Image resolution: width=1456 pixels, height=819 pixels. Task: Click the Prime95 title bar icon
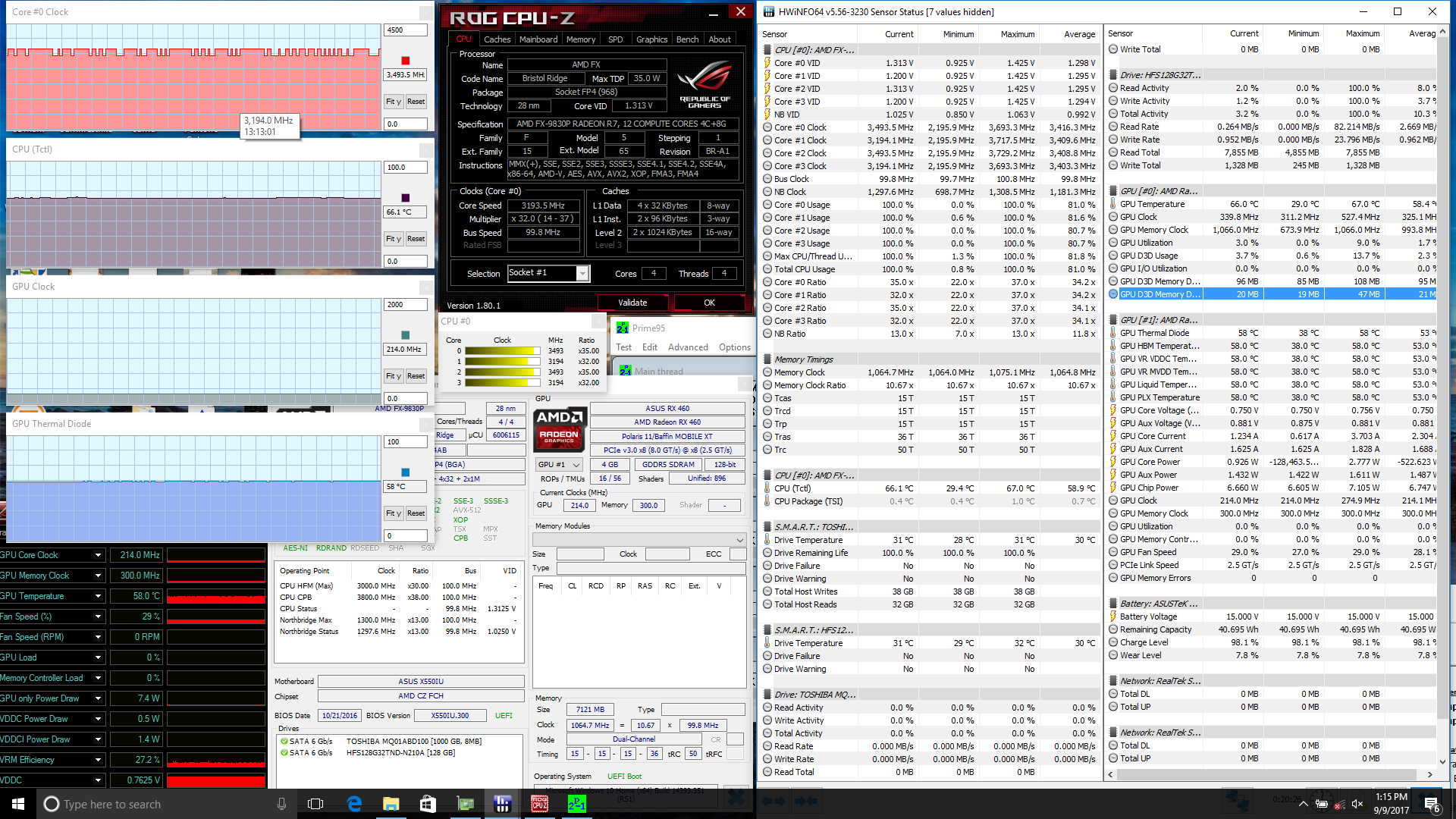[x=623, y=328]
